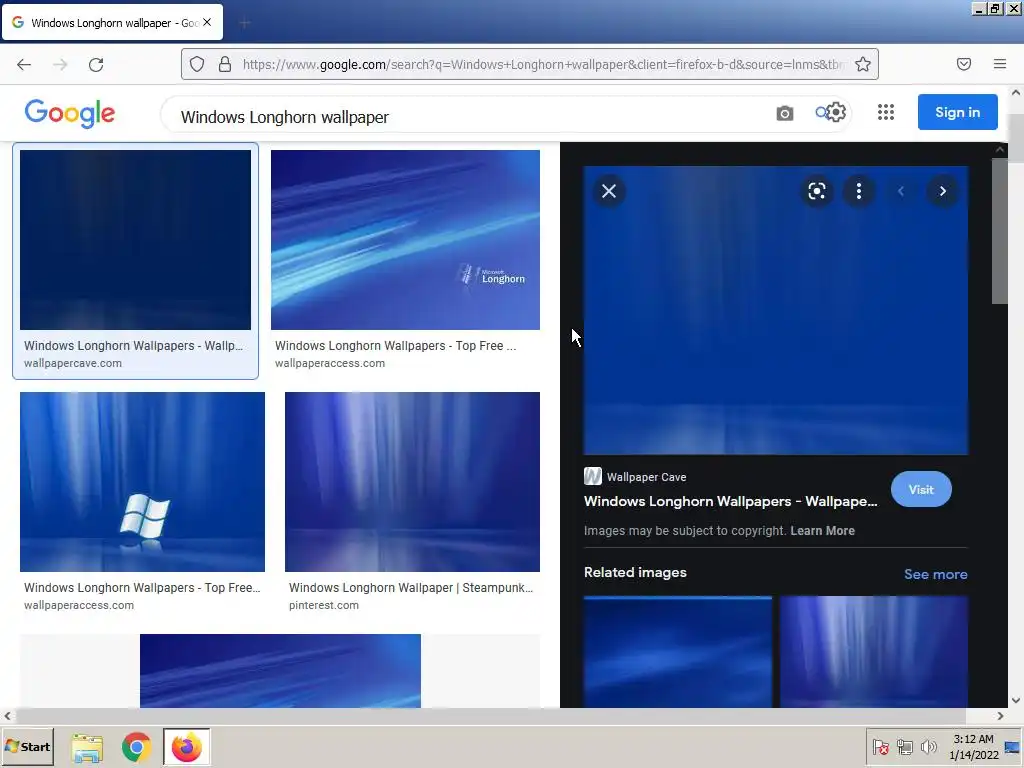Click wallpaperaccess.com under Windows flag image

pyautogui.click(x=79, y=605)
